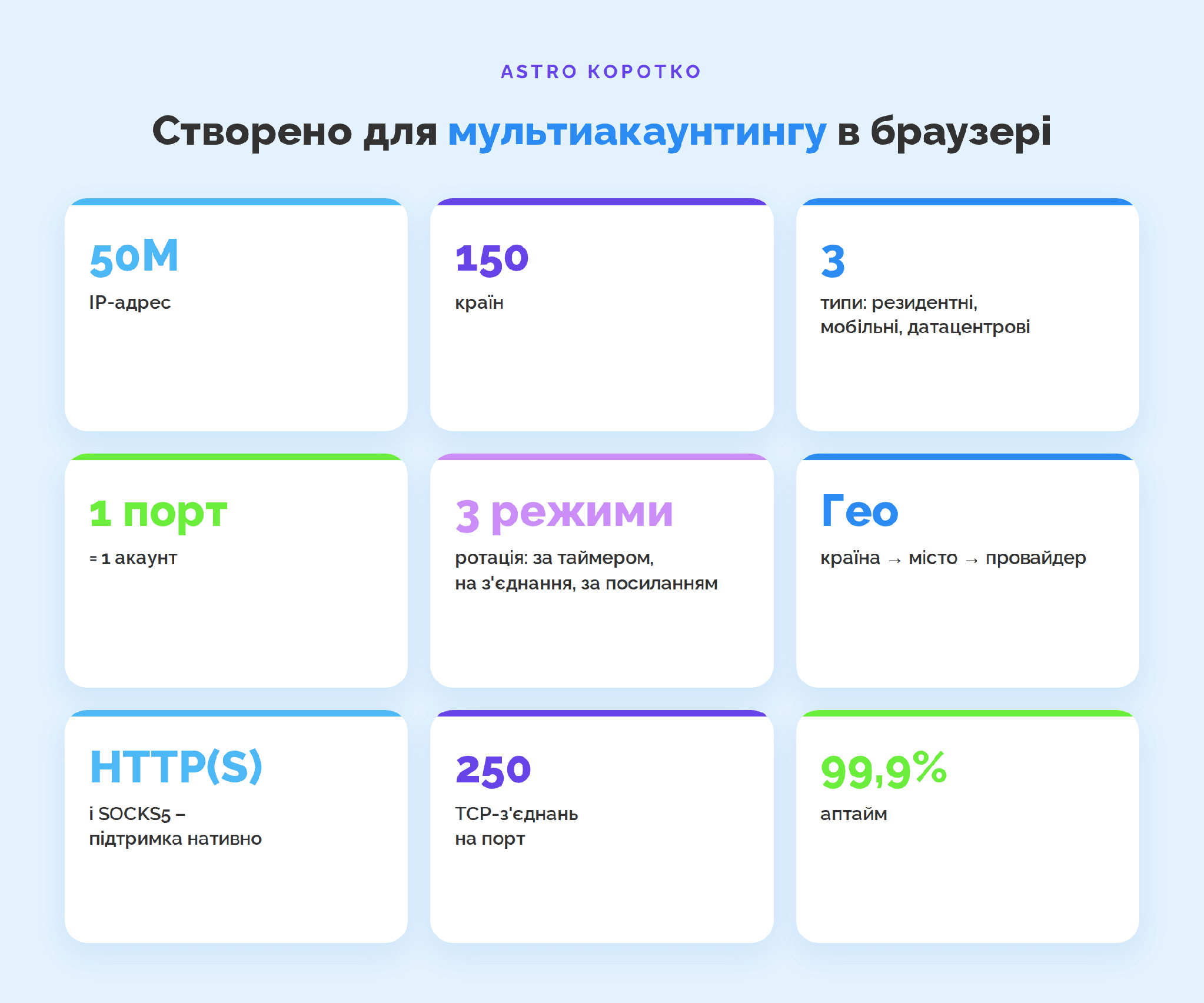1204x1003 pixels.
Task: Click the 'HTTP(S)' heading text
Action: (175, 767)
